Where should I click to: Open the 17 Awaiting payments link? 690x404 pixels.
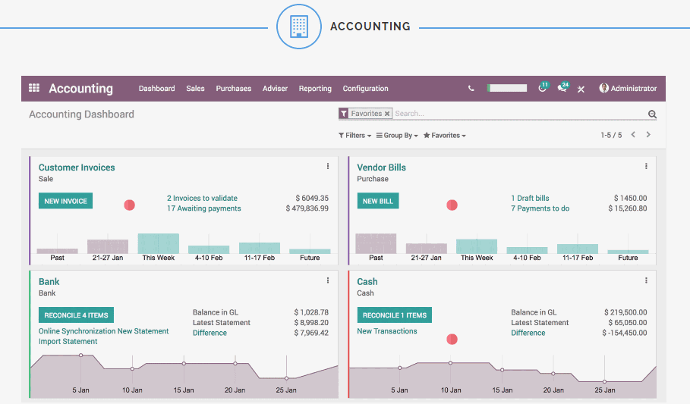click(x=204, y=209)
